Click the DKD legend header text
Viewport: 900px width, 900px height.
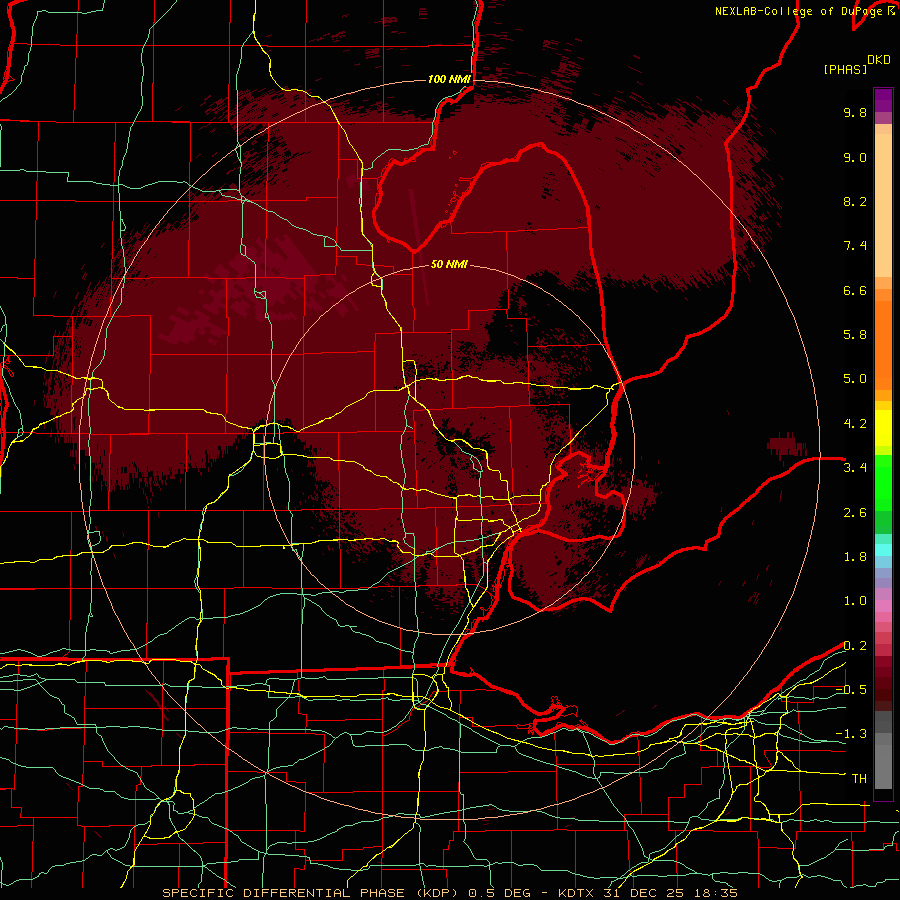879,60
